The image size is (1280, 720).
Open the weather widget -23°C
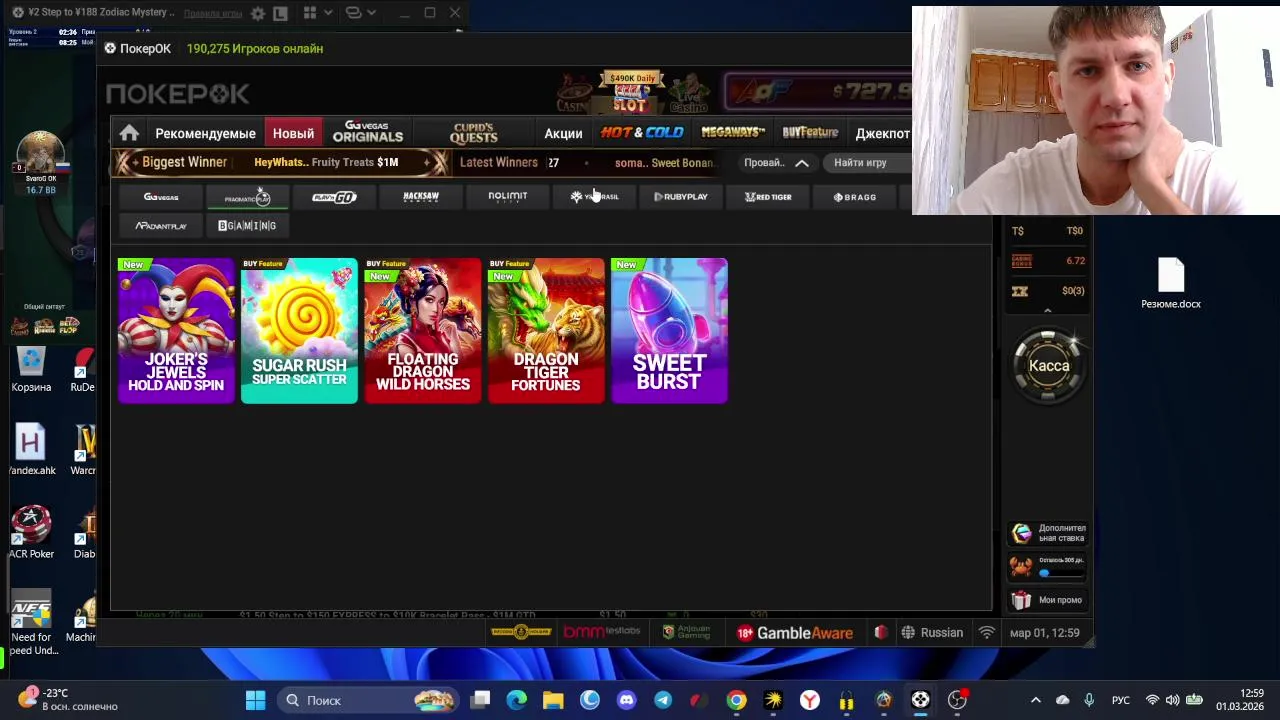(x=68, y=699)
